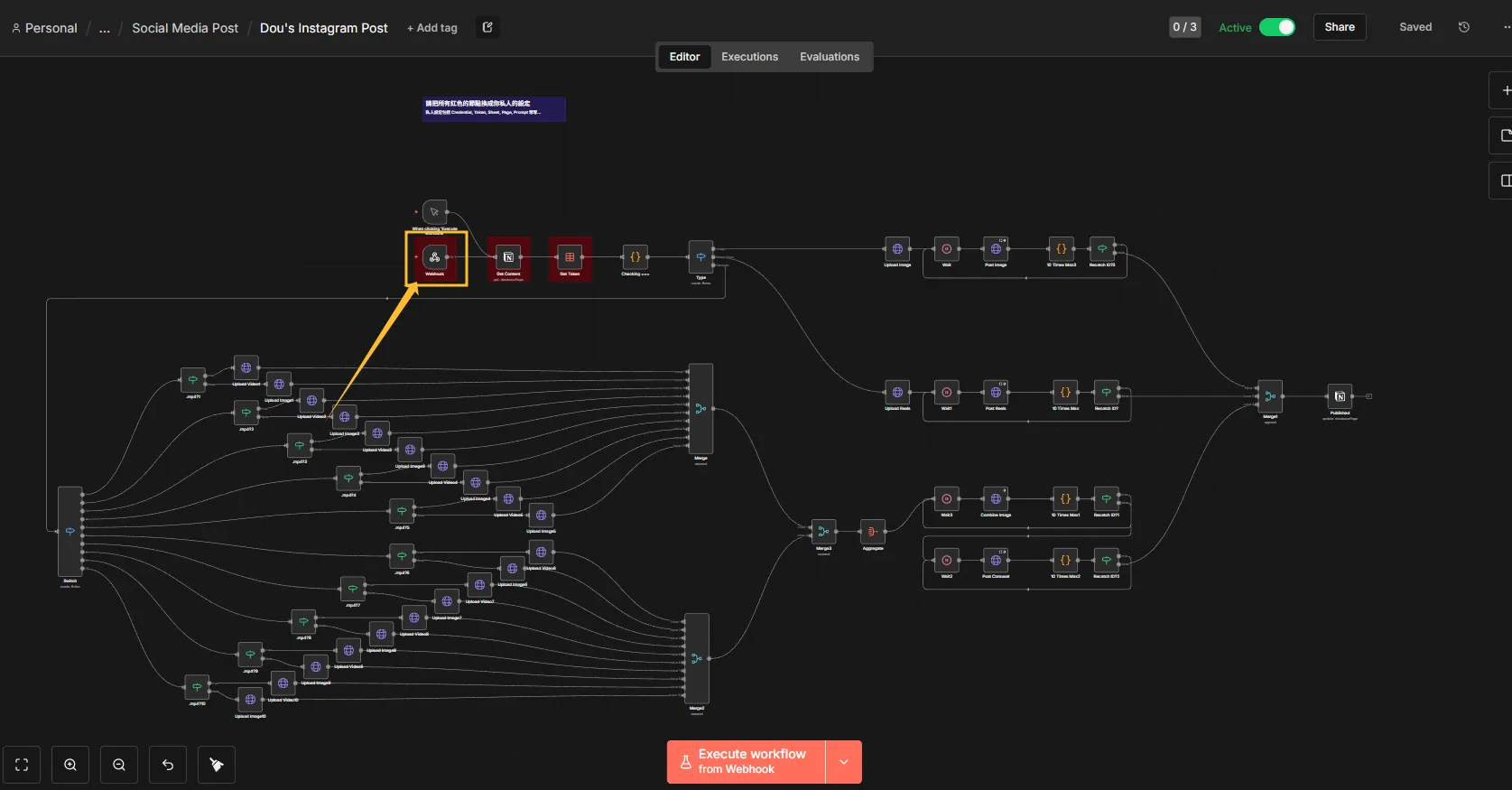
Task: Click the tidy up nodes icon
Action: click(x=217, y=765)
